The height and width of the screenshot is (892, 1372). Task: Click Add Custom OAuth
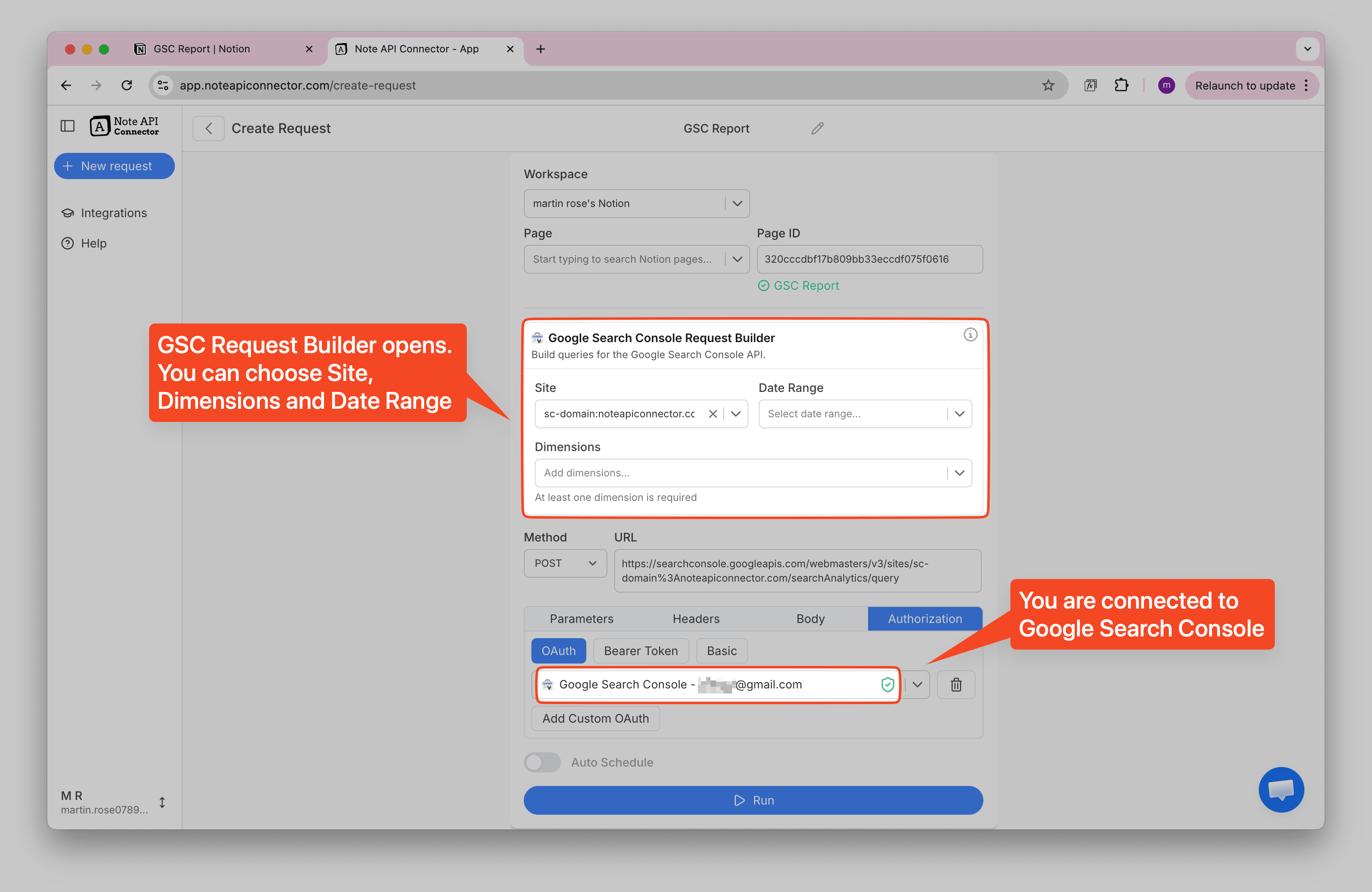pyautogui.click(x=595, y=718)
